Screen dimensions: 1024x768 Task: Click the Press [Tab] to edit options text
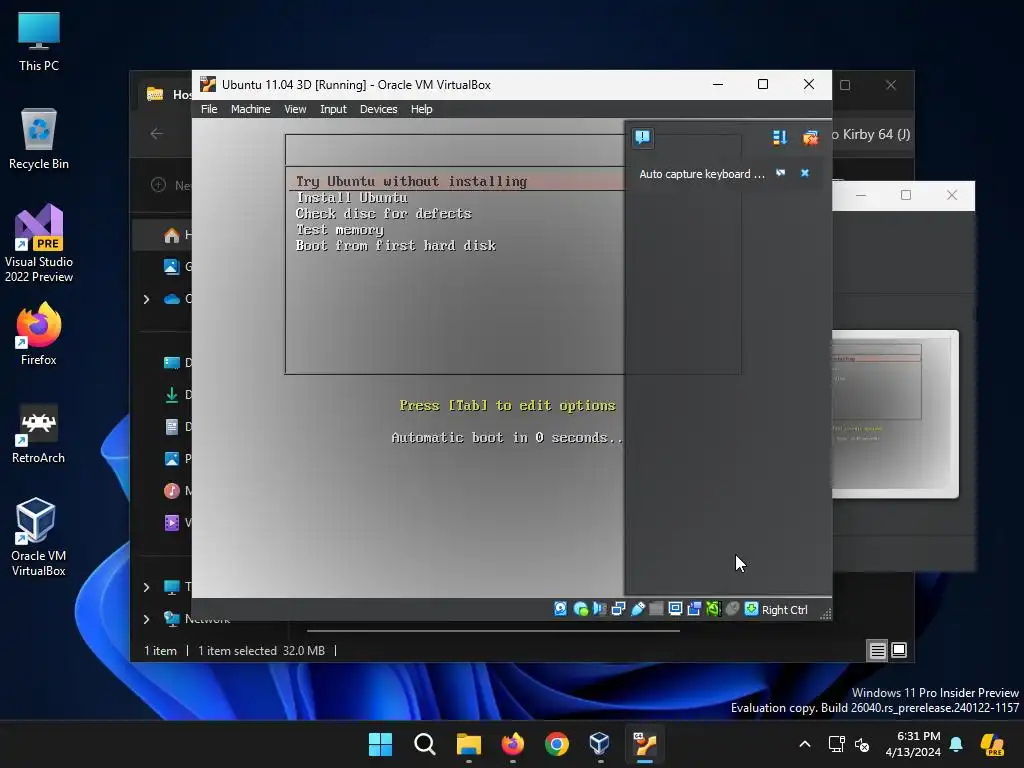point(507,406)
